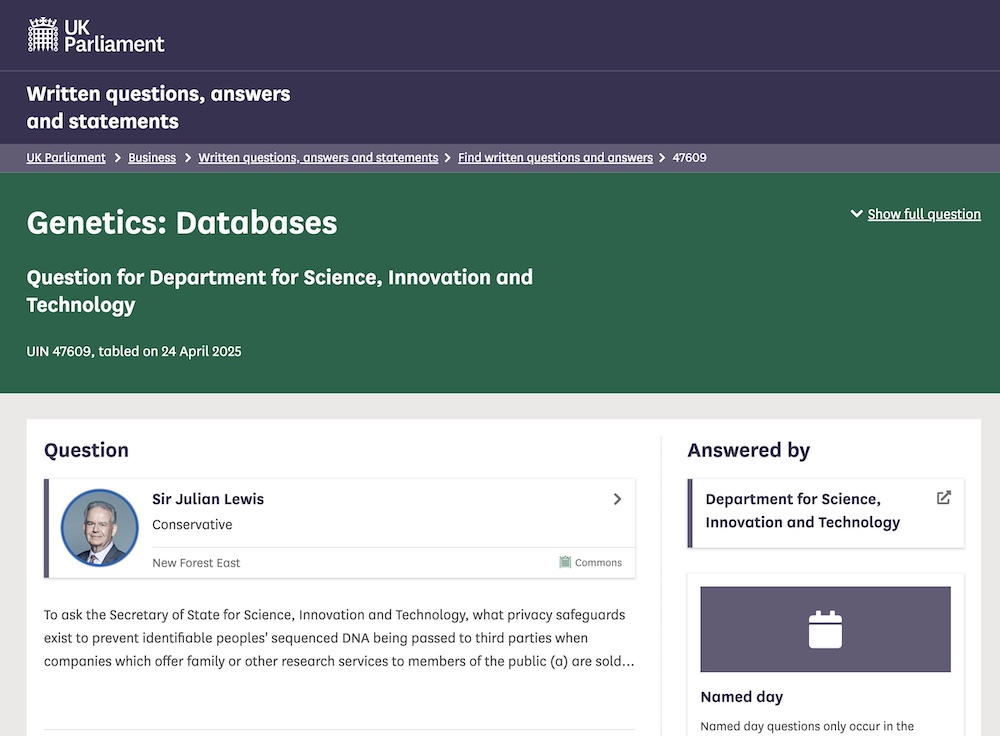Follow the "Written questions, answers and statements" breadcrumb
1000x736 pixels.
tap(317, 157)
